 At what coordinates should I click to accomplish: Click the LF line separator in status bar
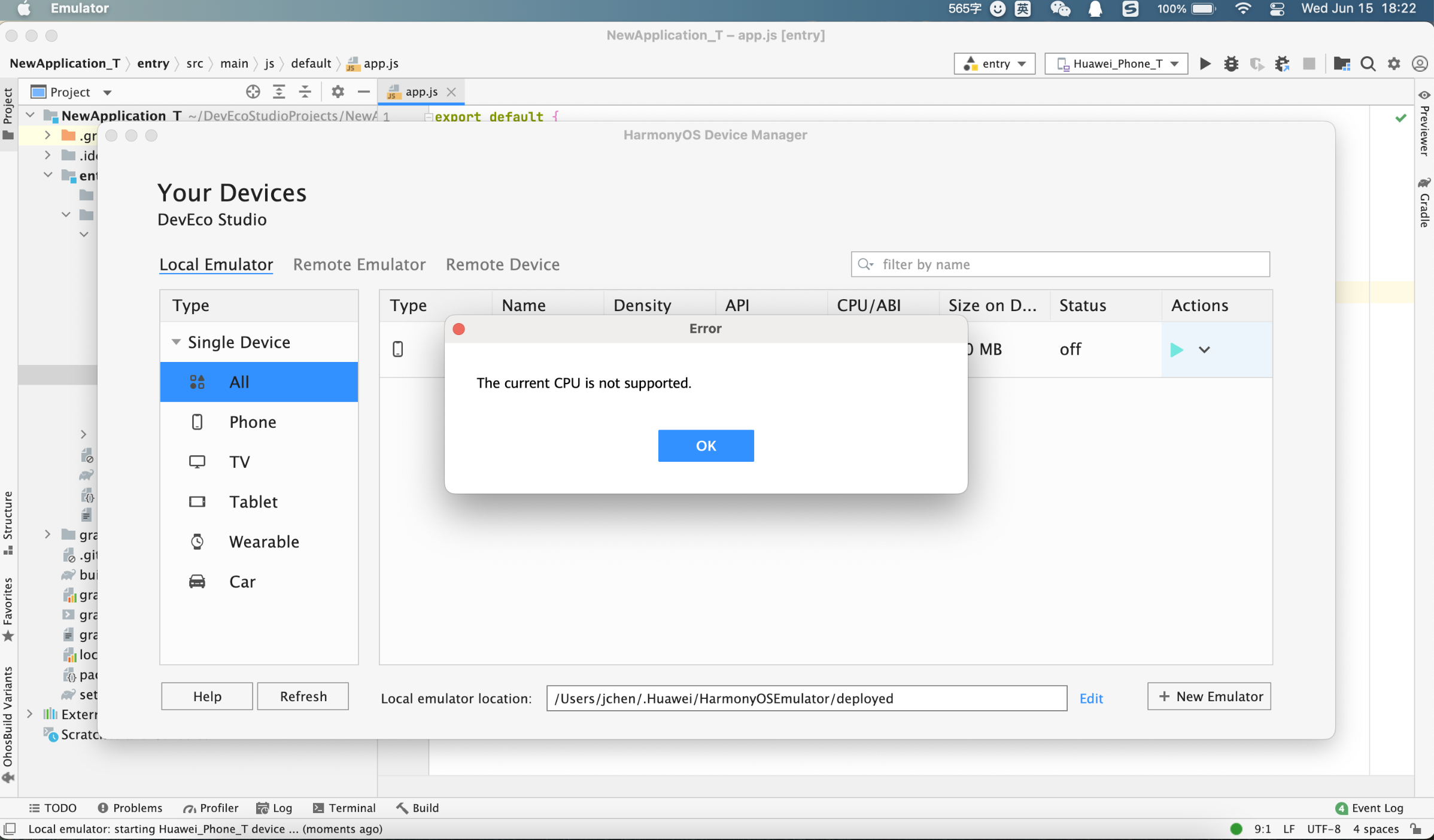pos(1289,829)
